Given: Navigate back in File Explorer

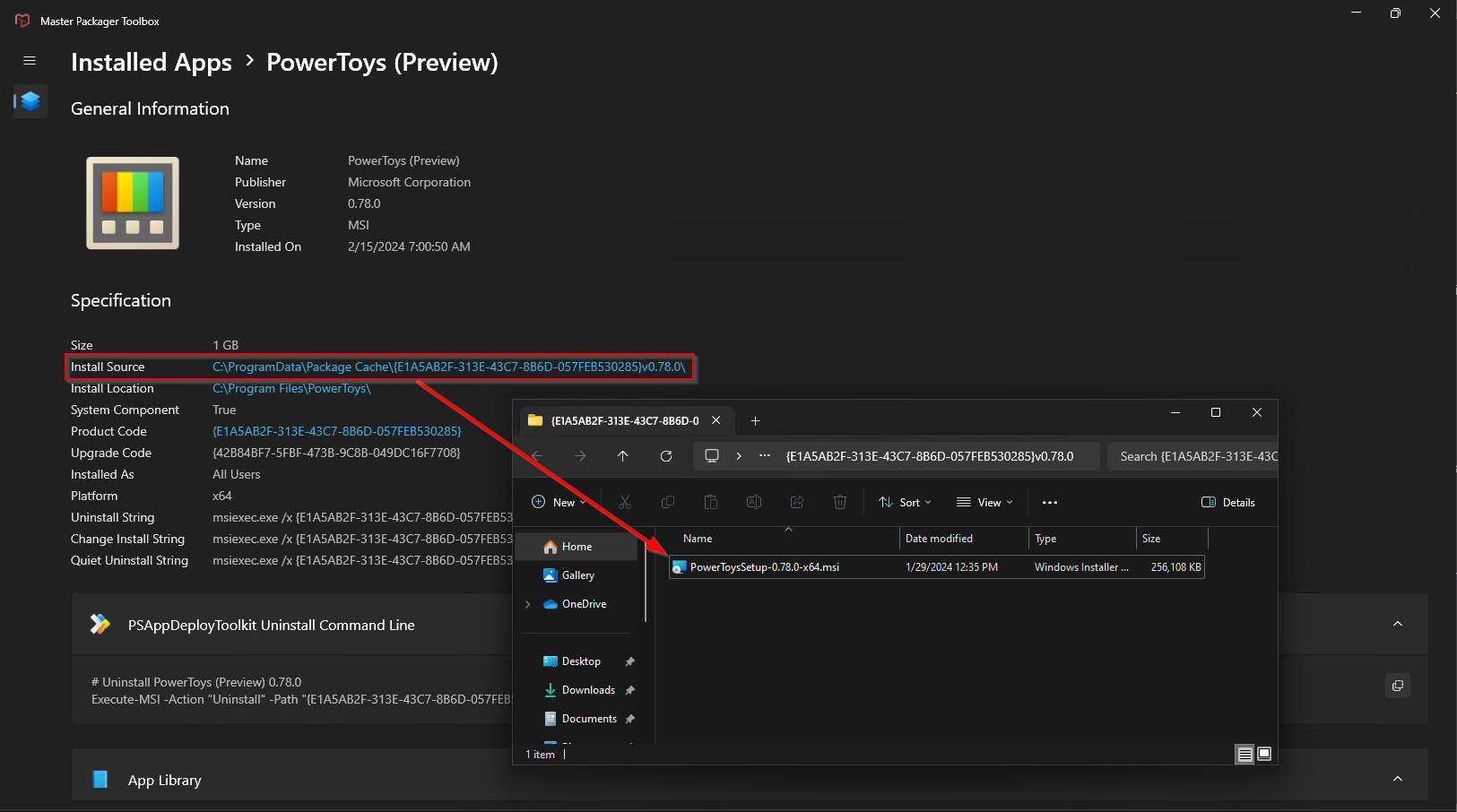Looking at the screenshot, I should tap(537, 456).
